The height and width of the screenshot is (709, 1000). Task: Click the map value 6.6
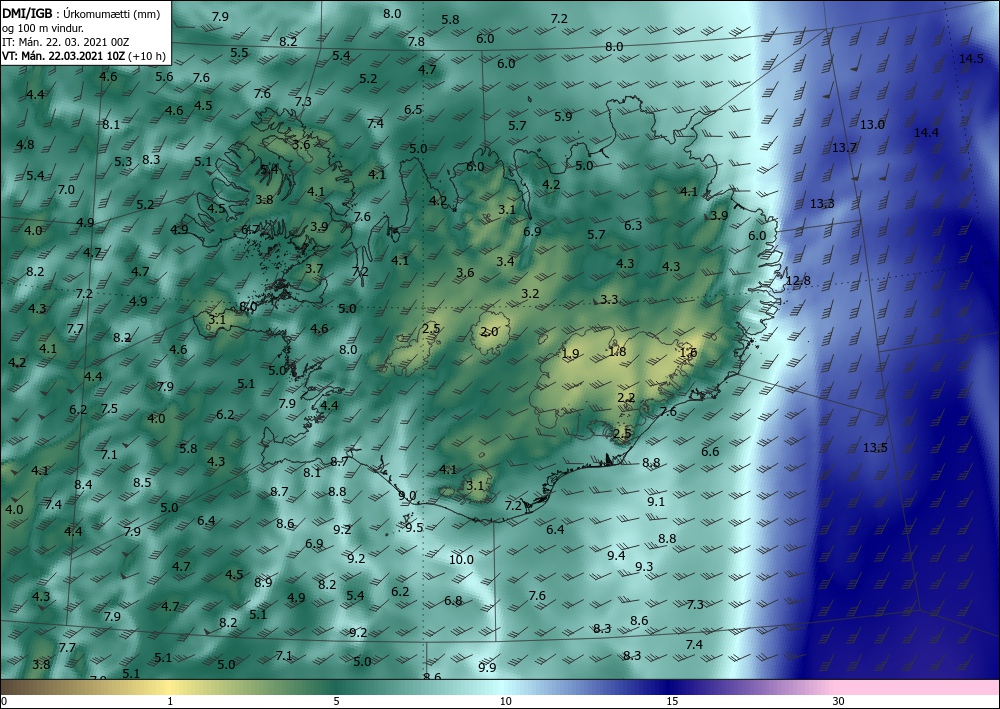pos(710,451)
